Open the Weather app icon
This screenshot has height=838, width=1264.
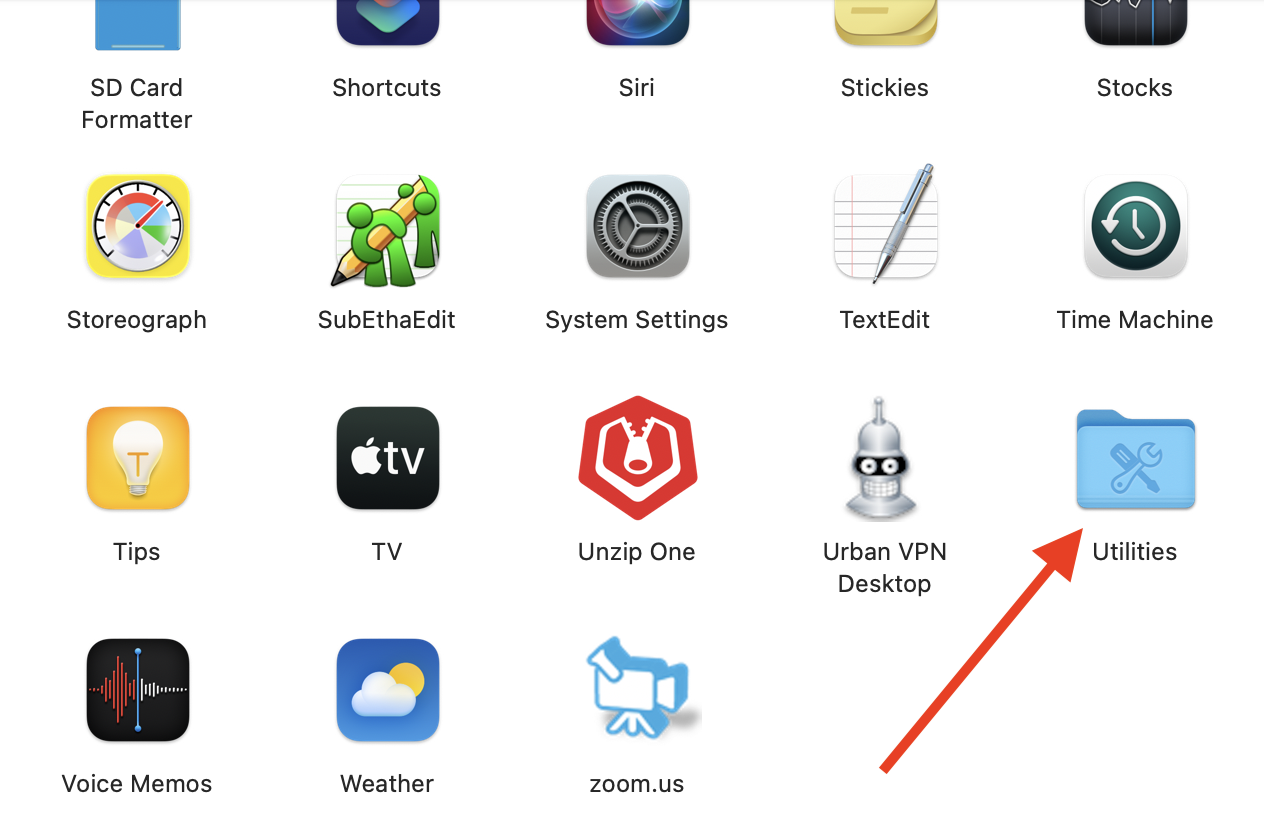pos(387,690)
